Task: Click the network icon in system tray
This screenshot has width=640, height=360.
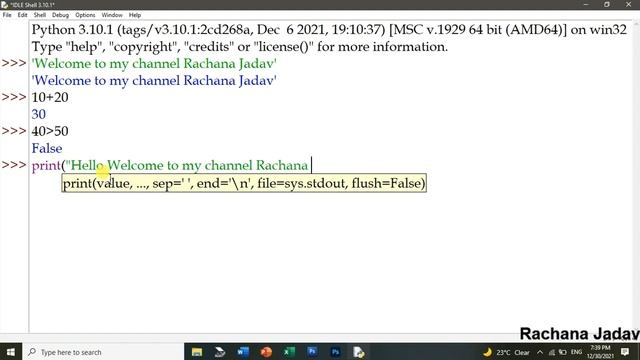Action: (x=552, y=352)
